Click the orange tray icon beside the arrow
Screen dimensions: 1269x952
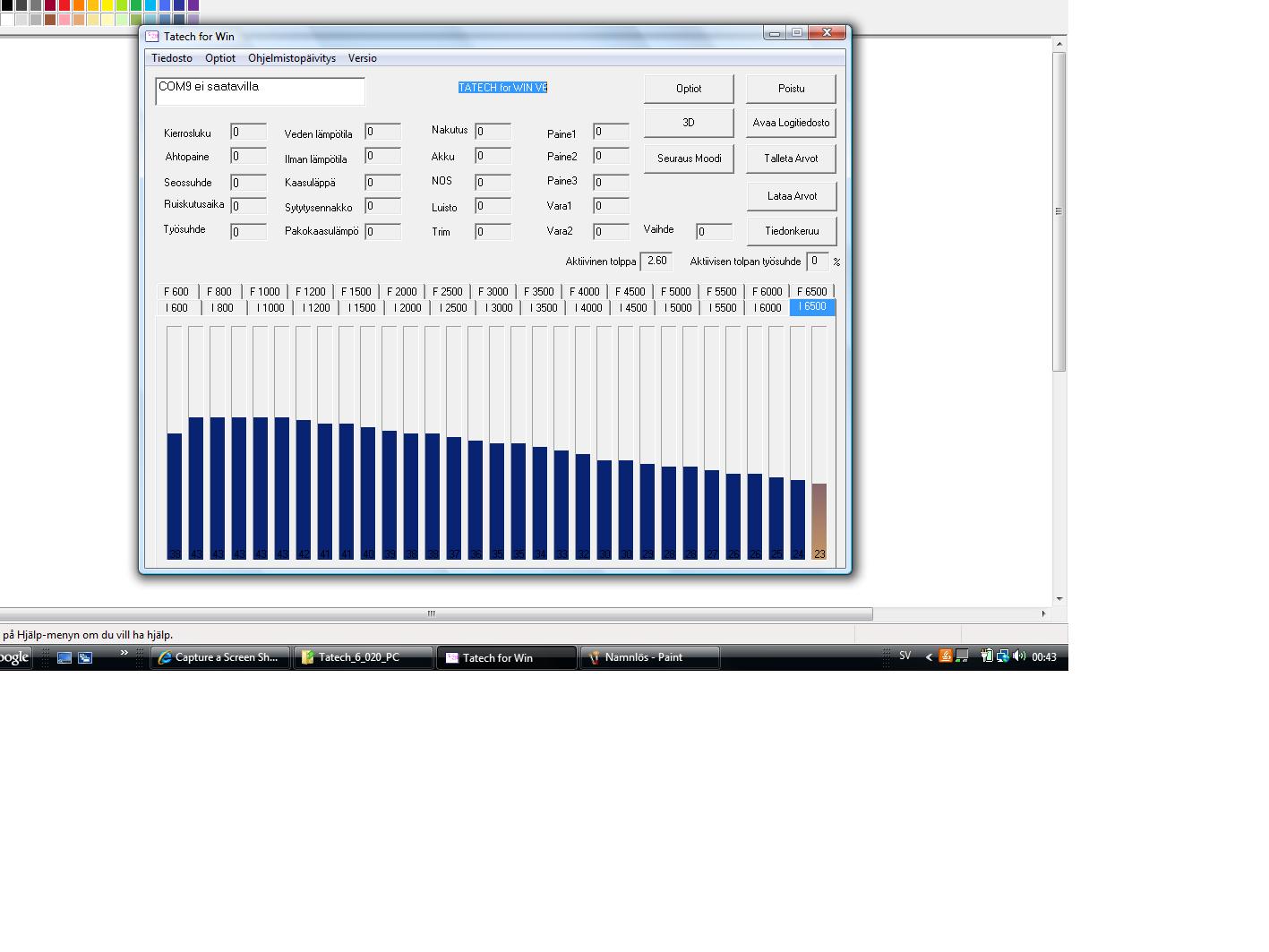pyautogui.click(x=945, y=656)
